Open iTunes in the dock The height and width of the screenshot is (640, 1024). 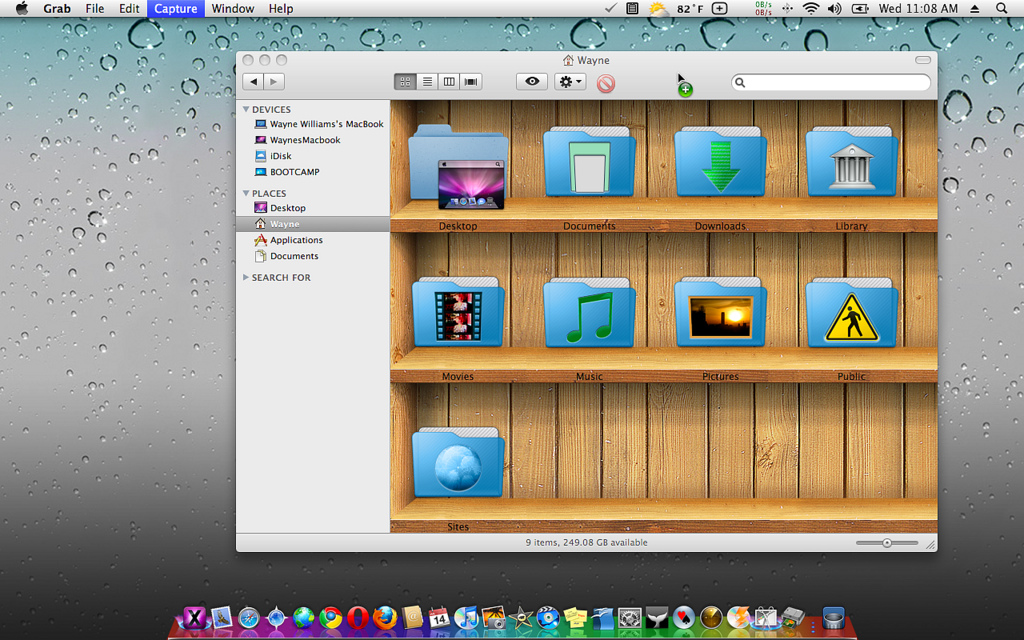pyautogui.click(x=466, y=617)
